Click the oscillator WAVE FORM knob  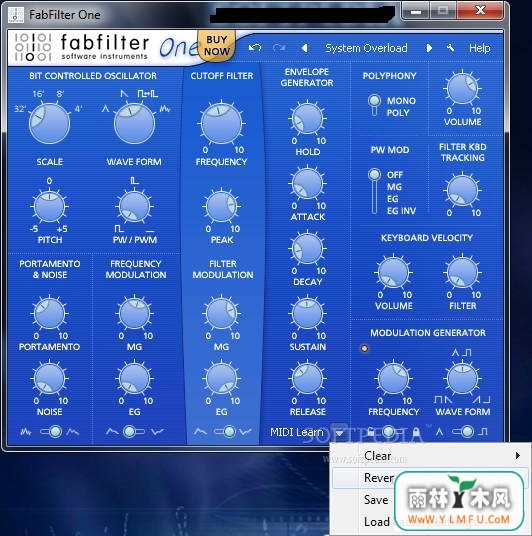pos(134,124)
